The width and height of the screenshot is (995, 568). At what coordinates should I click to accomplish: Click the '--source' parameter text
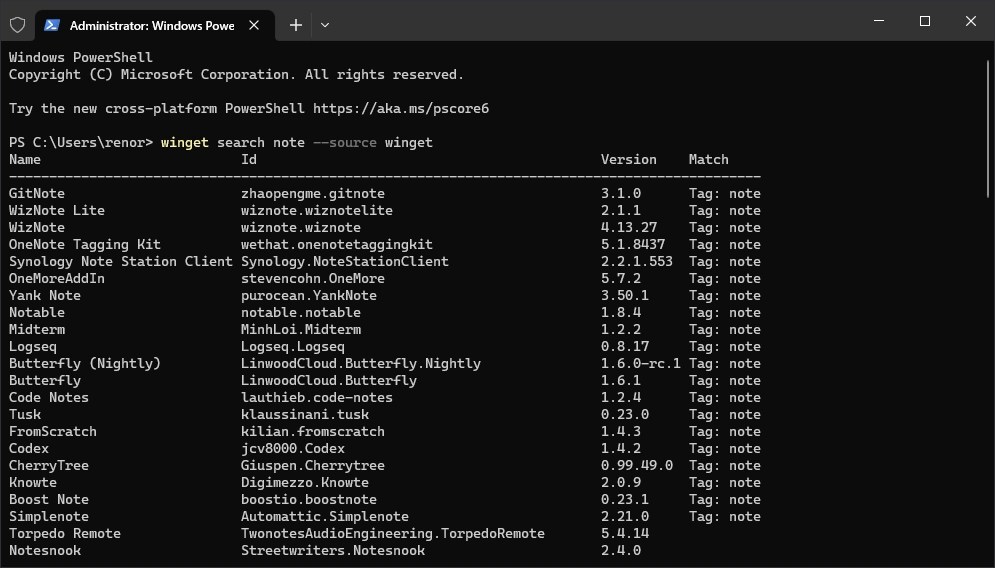point(345,142)
